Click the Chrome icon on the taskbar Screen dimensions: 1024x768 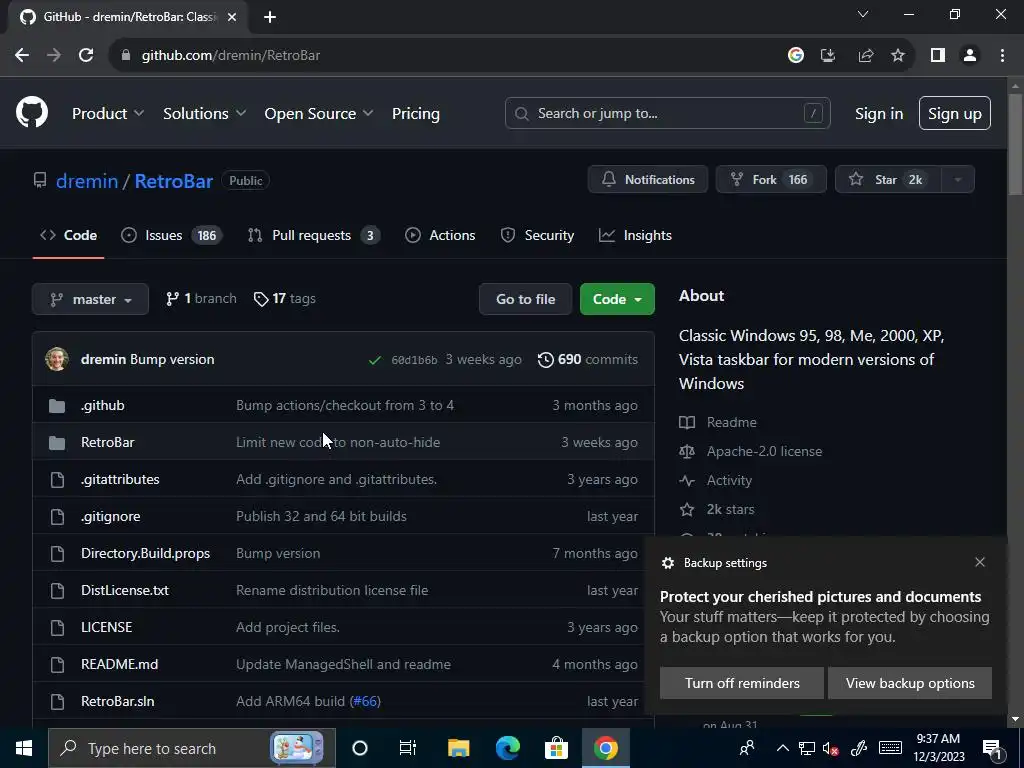[605, 748]
